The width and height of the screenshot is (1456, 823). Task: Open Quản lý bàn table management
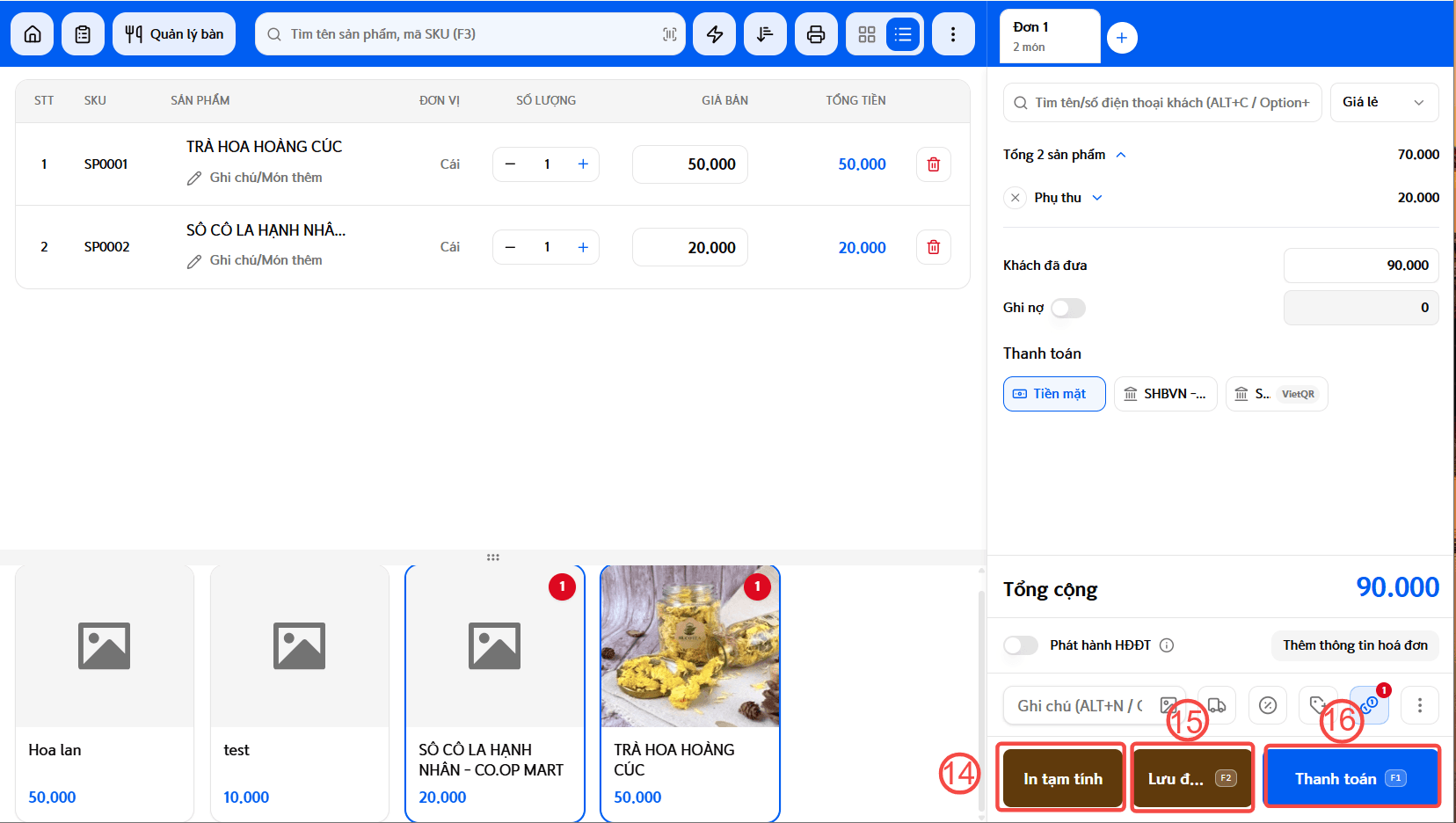pos(174,34)
